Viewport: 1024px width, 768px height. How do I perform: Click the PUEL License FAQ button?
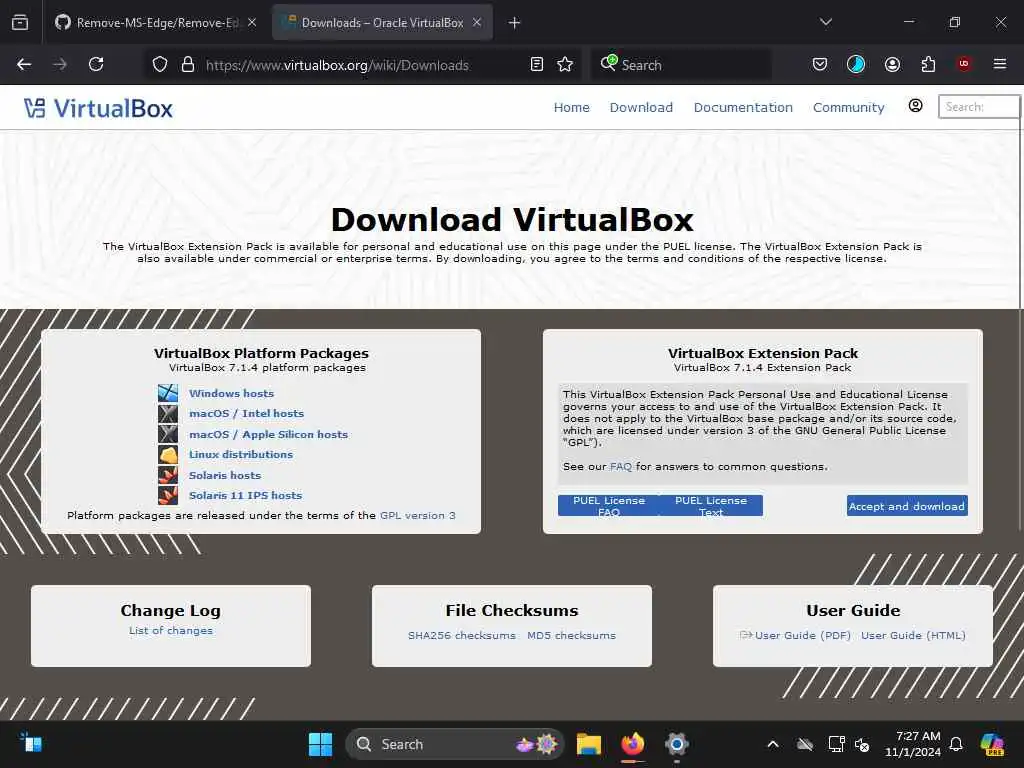(609, 505)
